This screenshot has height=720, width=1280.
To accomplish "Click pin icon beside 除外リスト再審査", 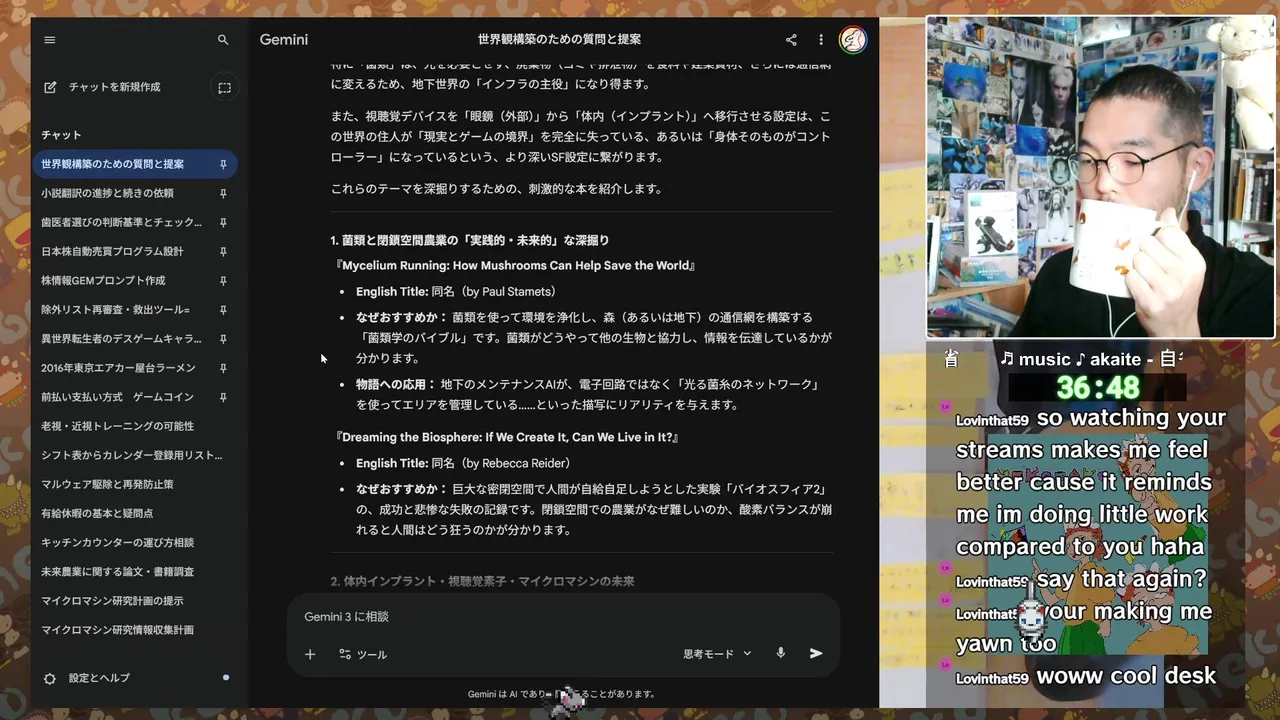I will pyautogui.click(x=223, y=310).
